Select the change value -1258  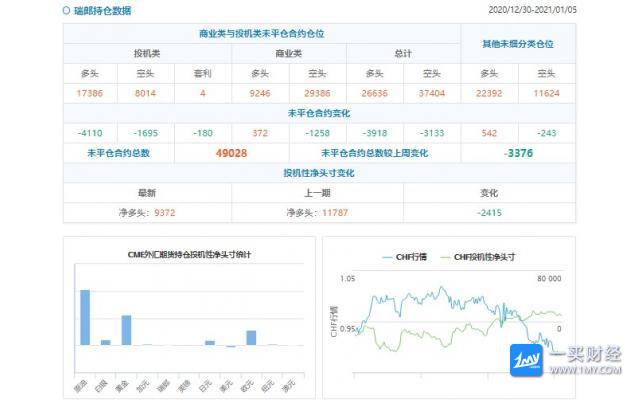click(x=317, y=133)
